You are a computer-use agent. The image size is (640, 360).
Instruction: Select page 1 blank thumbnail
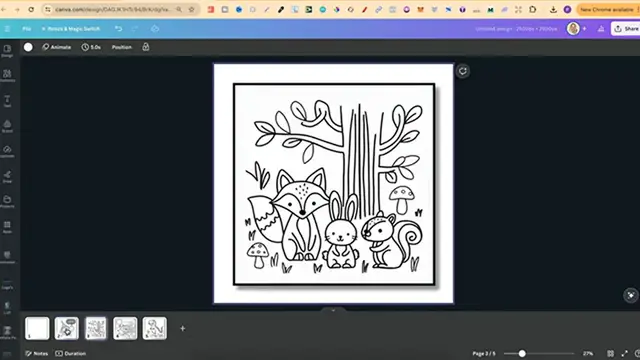point(37,328)
